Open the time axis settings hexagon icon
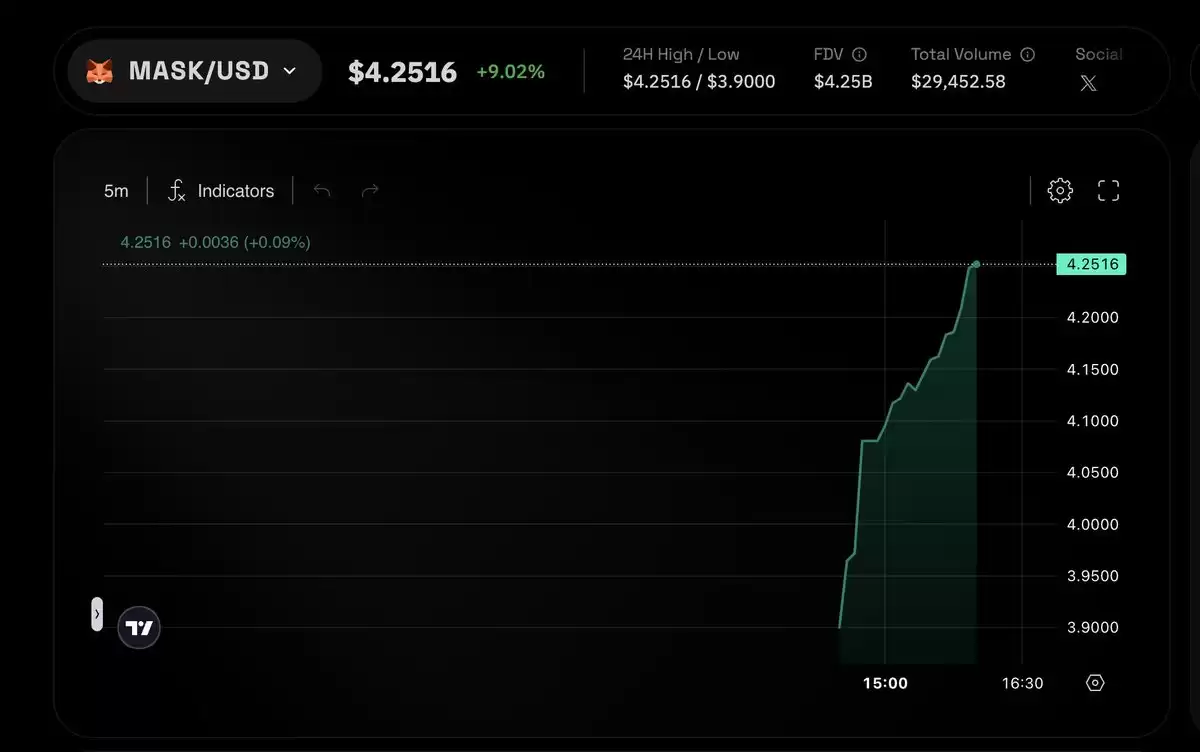Viewport: 1200px width, 752px height. click(1095, 683)
